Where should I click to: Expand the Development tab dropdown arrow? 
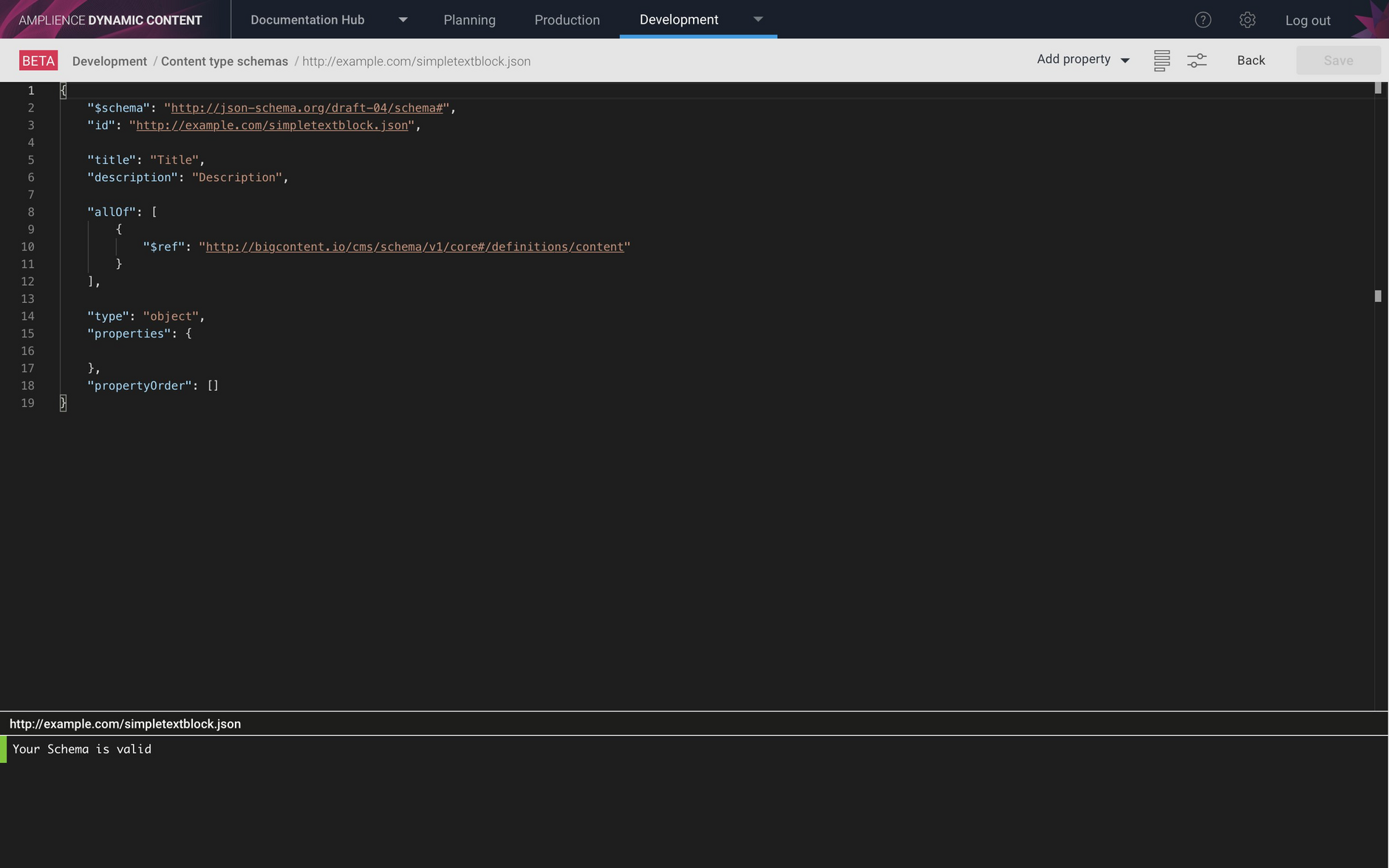coord(758,19)
